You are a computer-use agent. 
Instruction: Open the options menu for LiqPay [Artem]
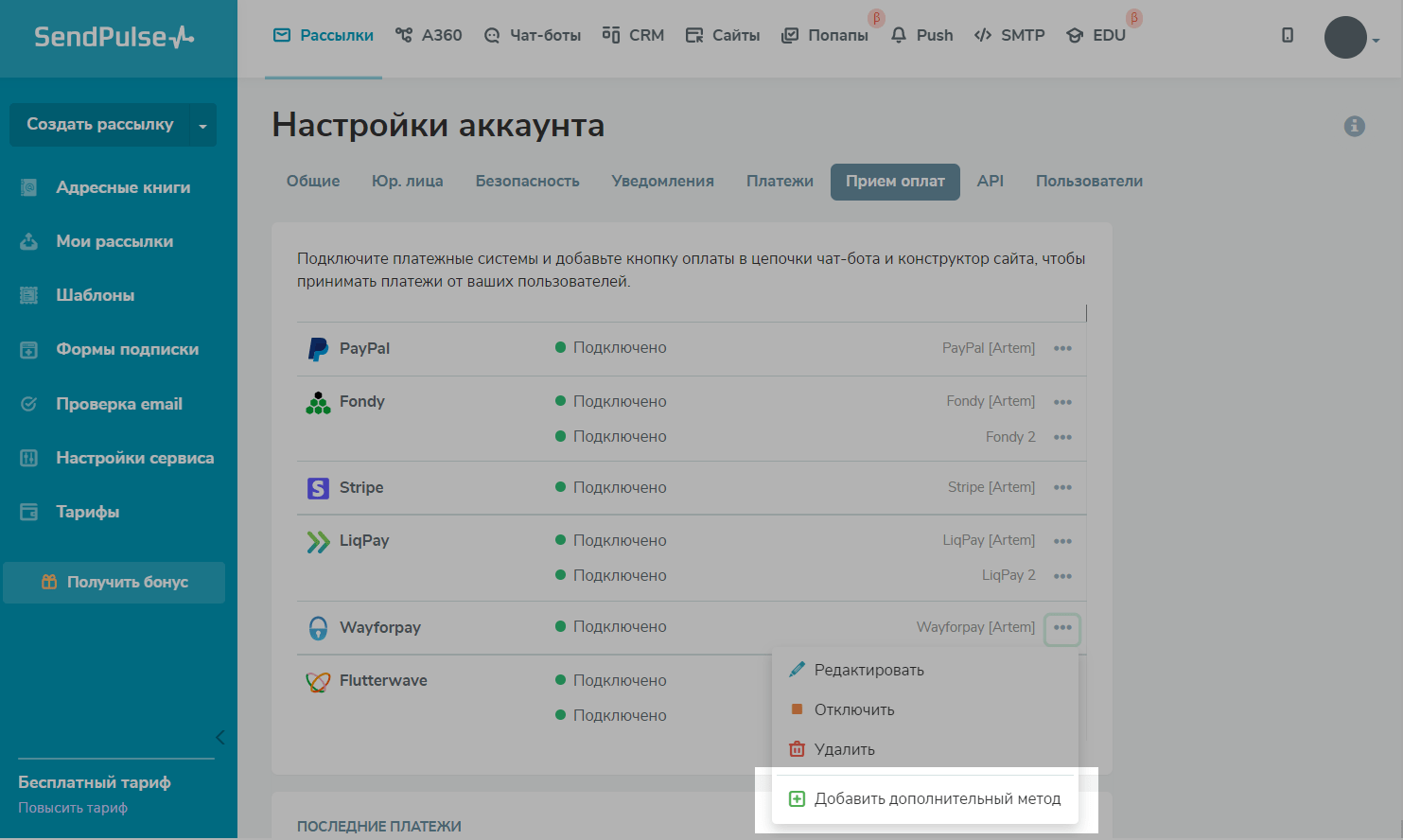(1062, 541)
